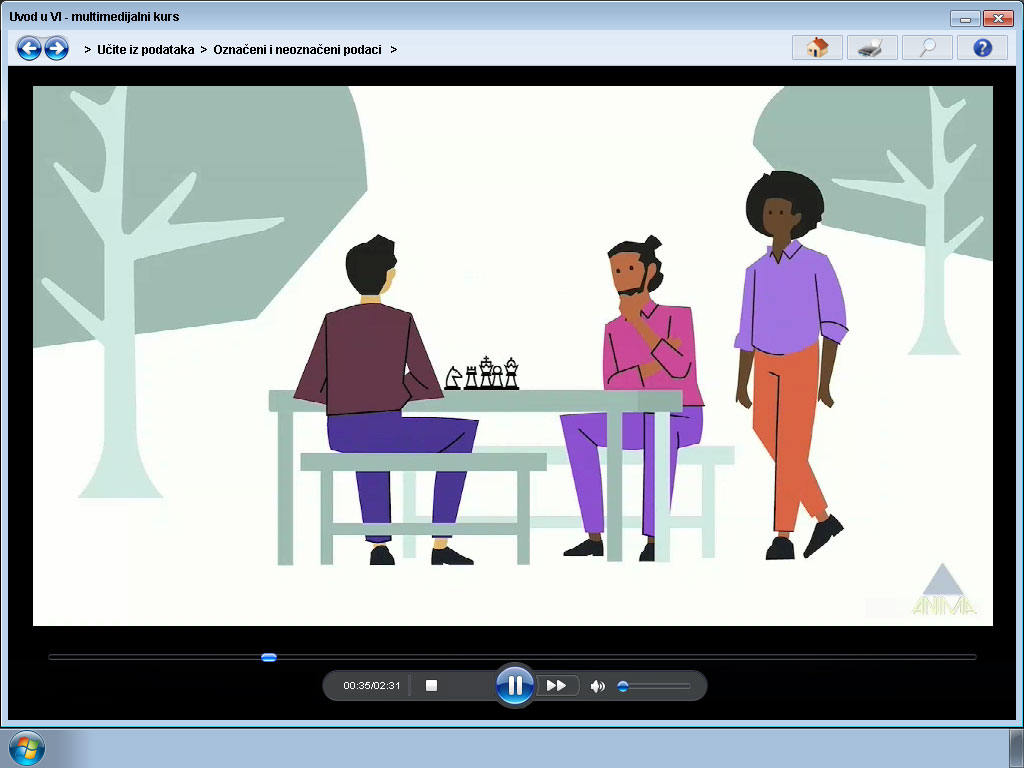Screen dimensions: 1024x768
Task: Stop the video with the square button
Action: point(431,685)
